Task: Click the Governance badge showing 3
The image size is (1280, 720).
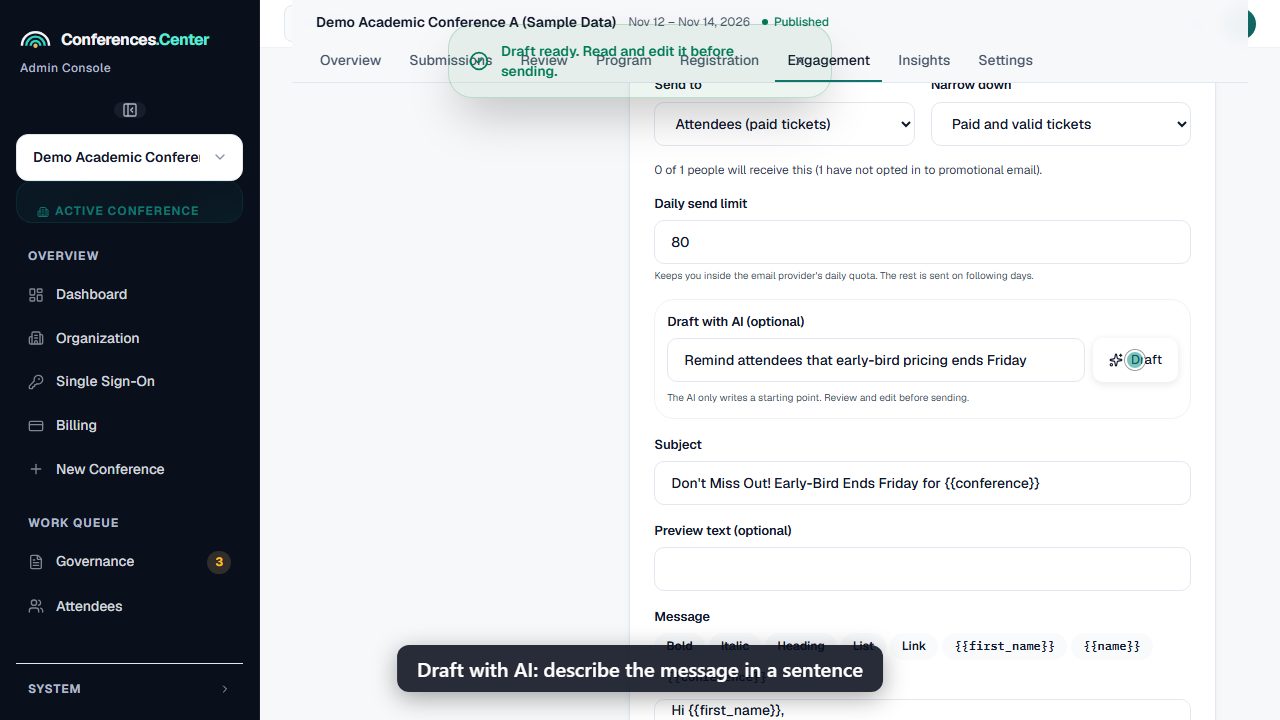Action: [219, 562]
